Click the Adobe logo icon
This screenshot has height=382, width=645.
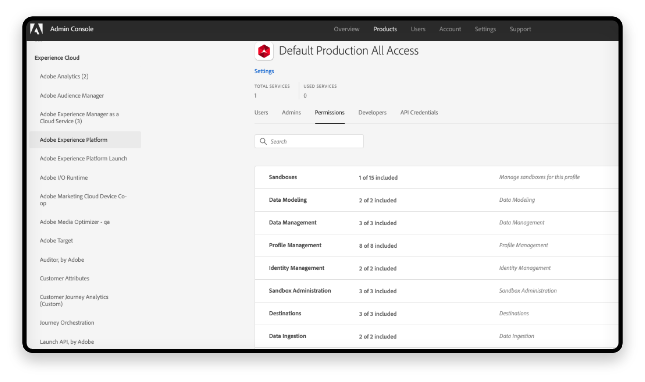coord(36,29)
